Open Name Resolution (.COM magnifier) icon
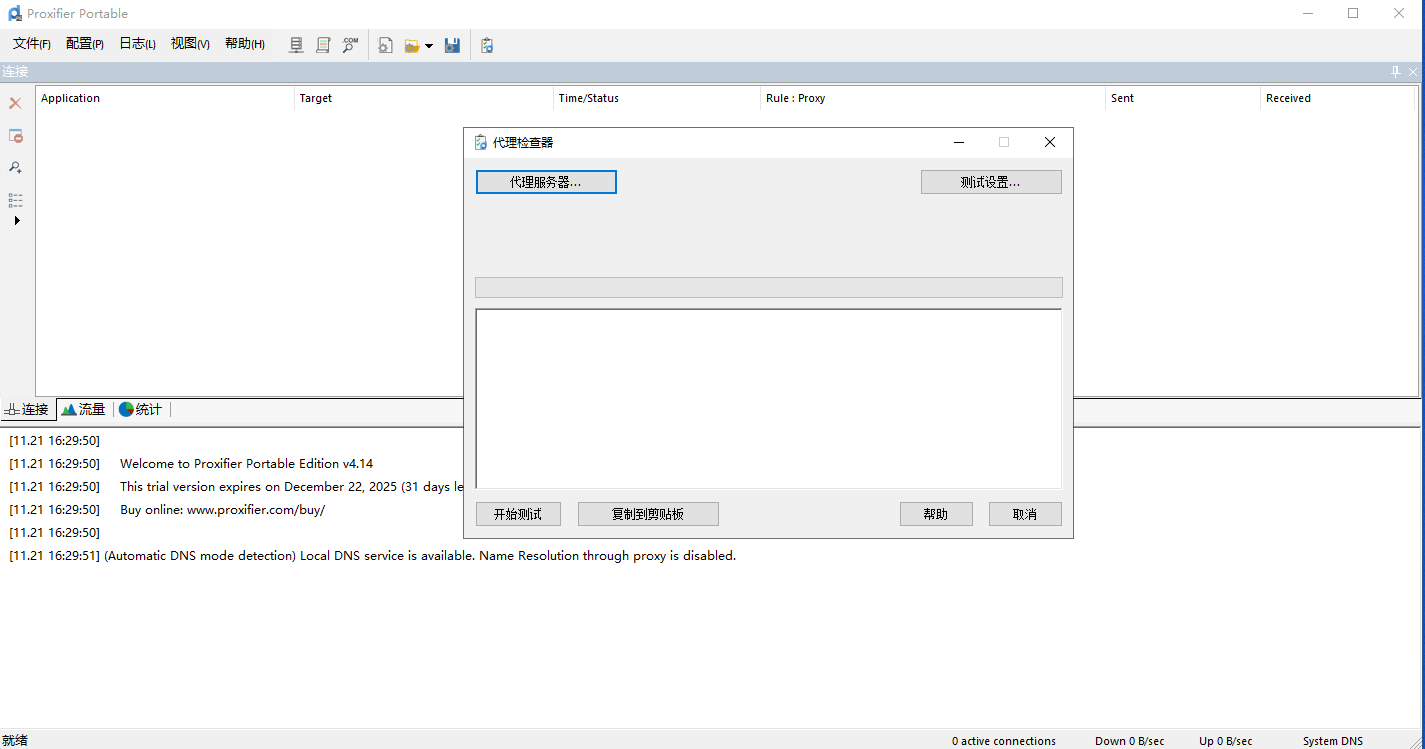The image size is (1425, 749). [x=350, y=45]
